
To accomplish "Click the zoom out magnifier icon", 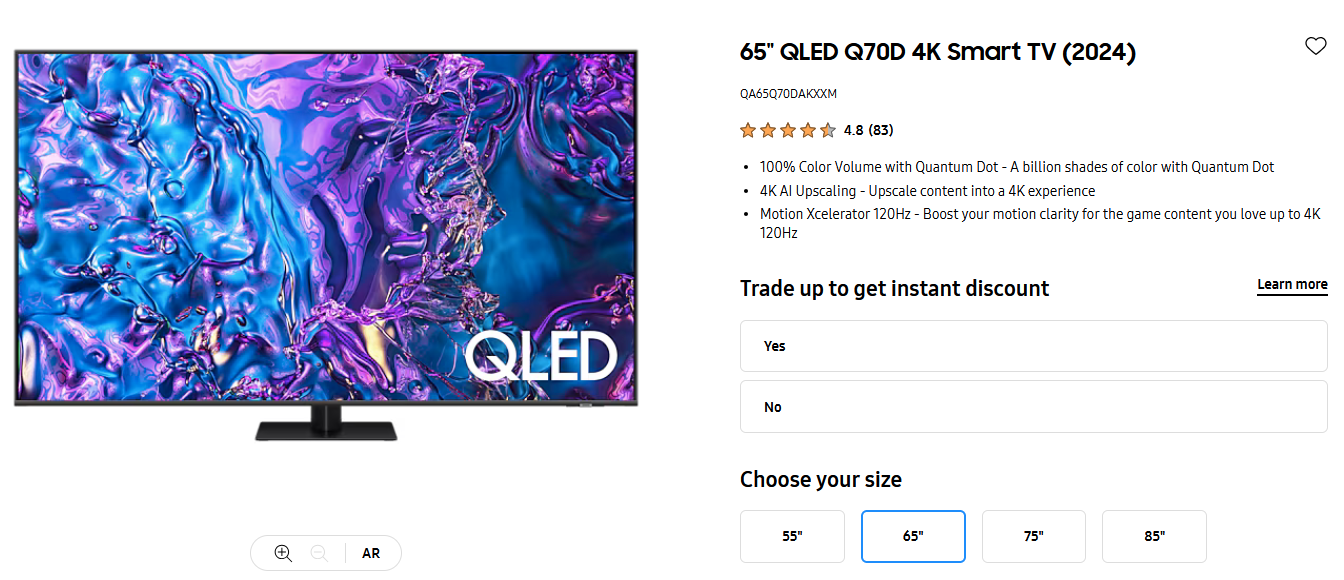I will 319,553.
